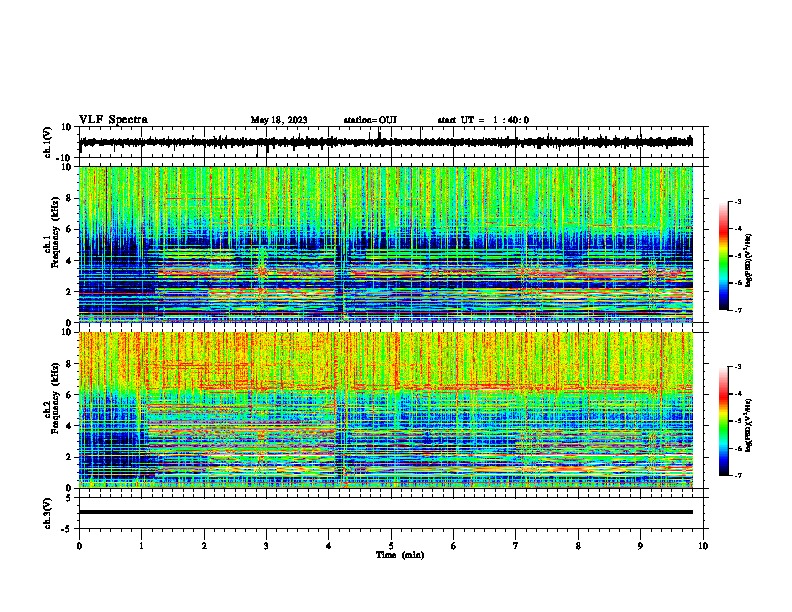The height and width of the screenshot is (612, 792).
Task: Click the "-5" label on ch.2 color bar
Action: 738,421
